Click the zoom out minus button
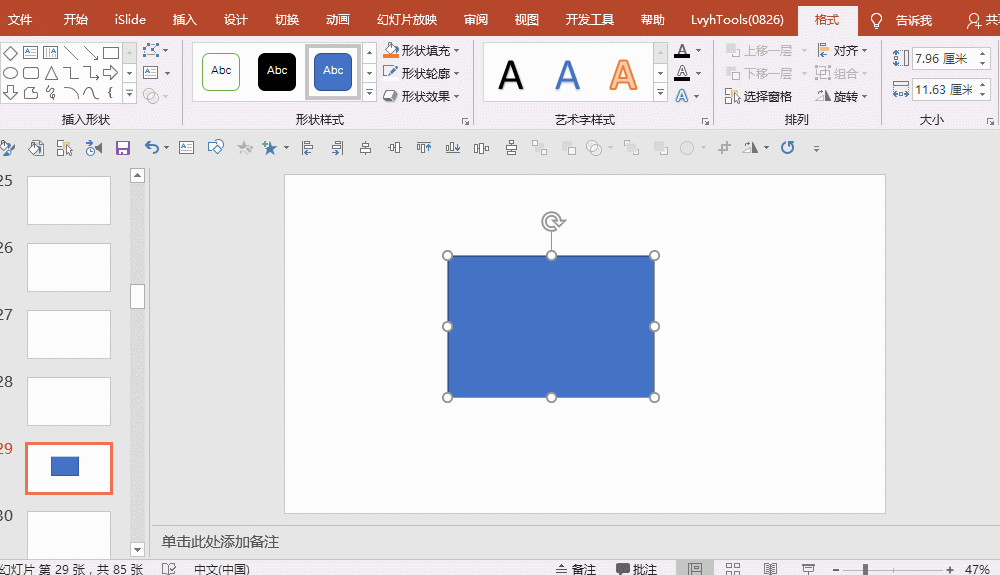The width and height of the screenshot is (1000, 575). pos(835,569)
